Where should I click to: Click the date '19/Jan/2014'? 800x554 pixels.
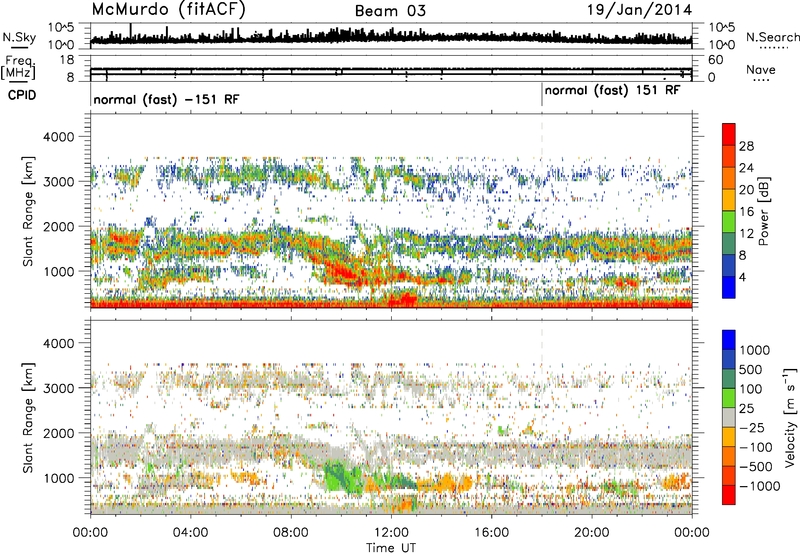click(639, 10)
